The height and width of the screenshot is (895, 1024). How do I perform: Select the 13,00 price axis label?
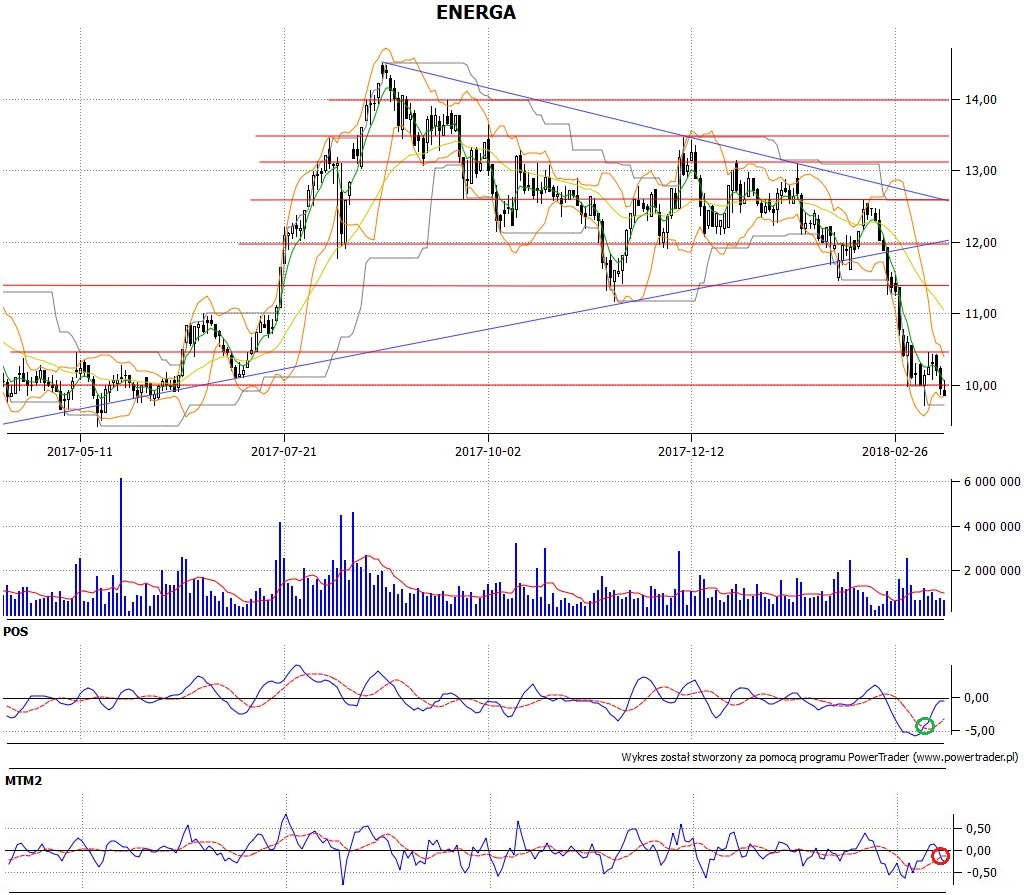click(981, 171)
